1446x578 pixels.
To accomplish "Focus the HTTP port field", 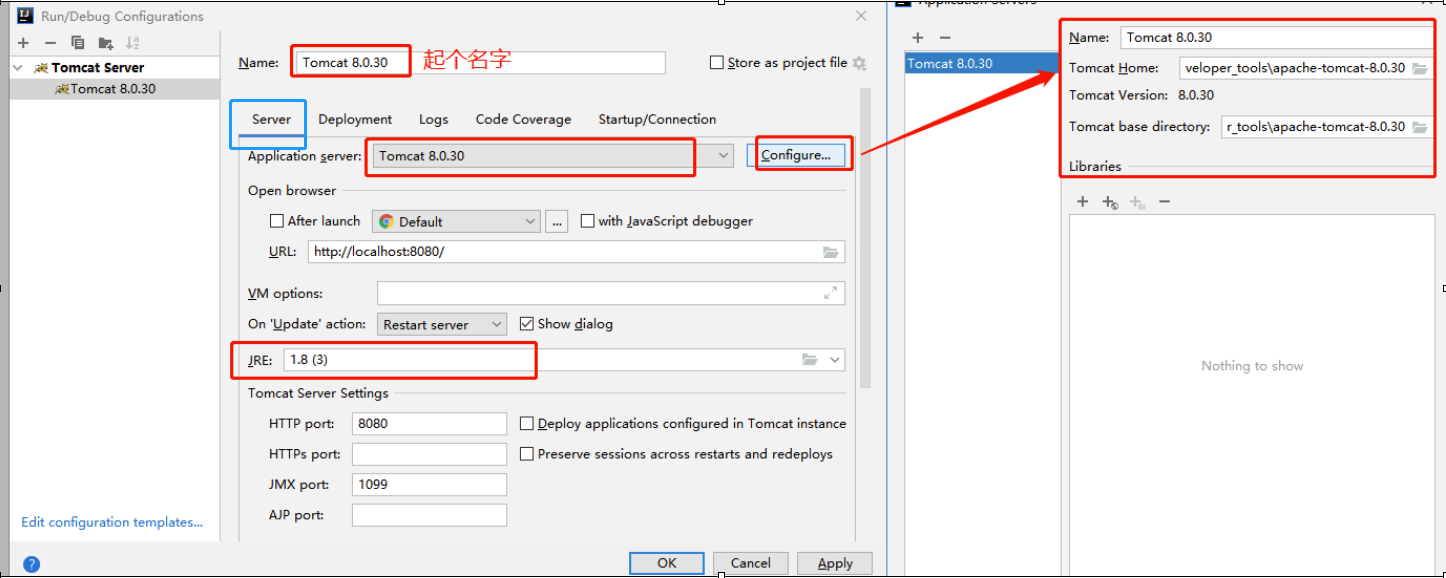I will tap(429, 424).
